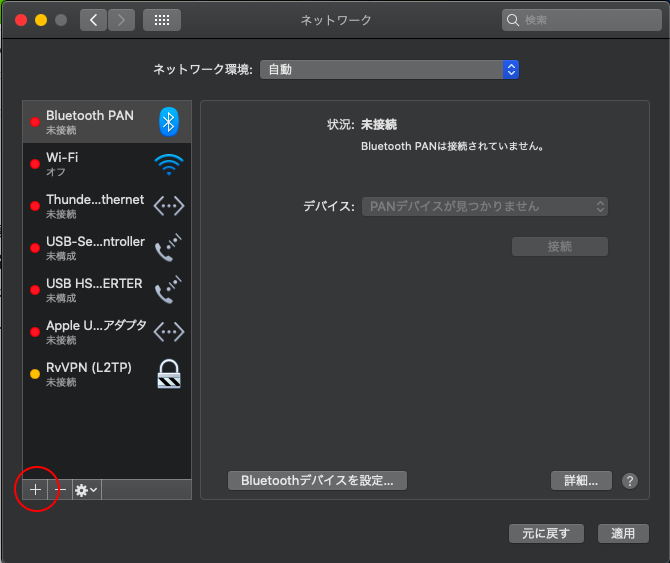Viewport: 670px width, 563px height.
Task: Open the help question mark button
Action: tap(630, 481)
